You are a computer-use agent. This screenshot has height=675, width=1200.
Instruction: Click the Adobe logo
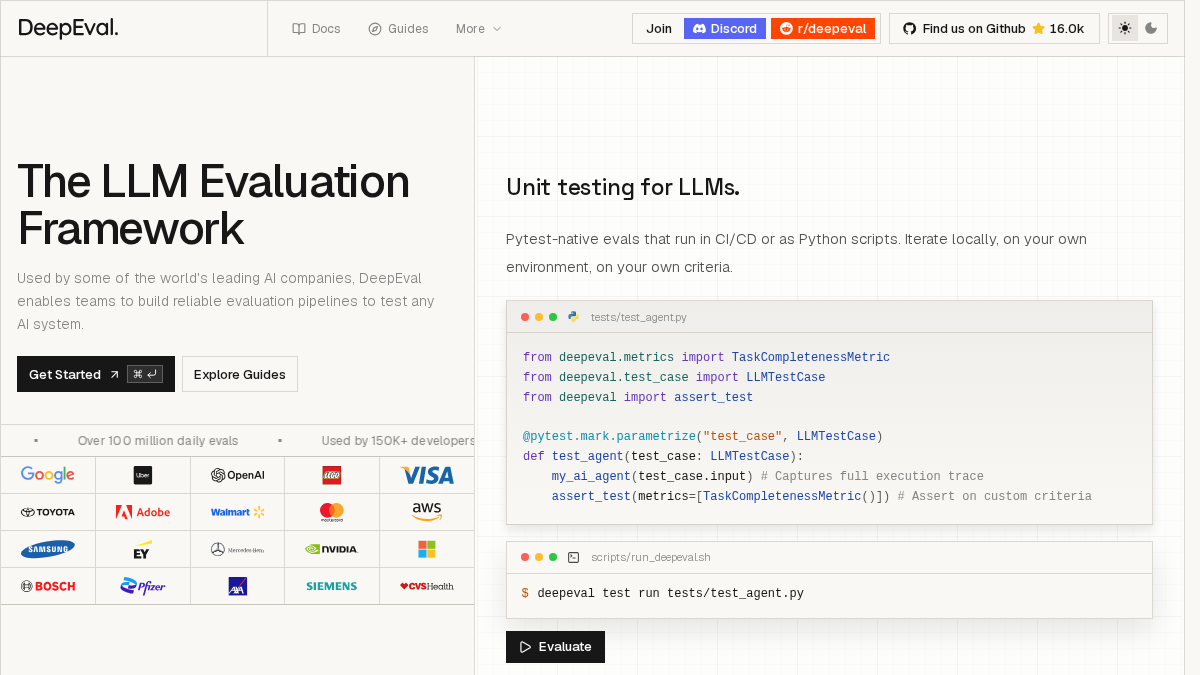[x=142, y=512]
